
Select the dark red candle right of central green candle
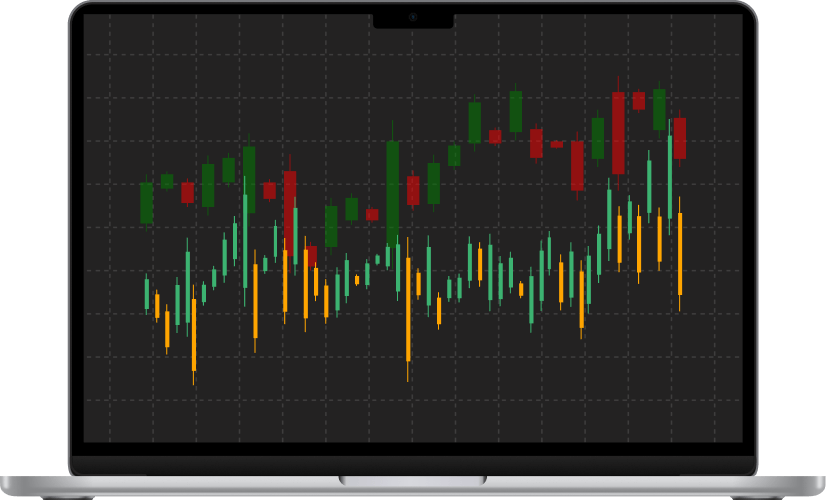tap(413, 190)
